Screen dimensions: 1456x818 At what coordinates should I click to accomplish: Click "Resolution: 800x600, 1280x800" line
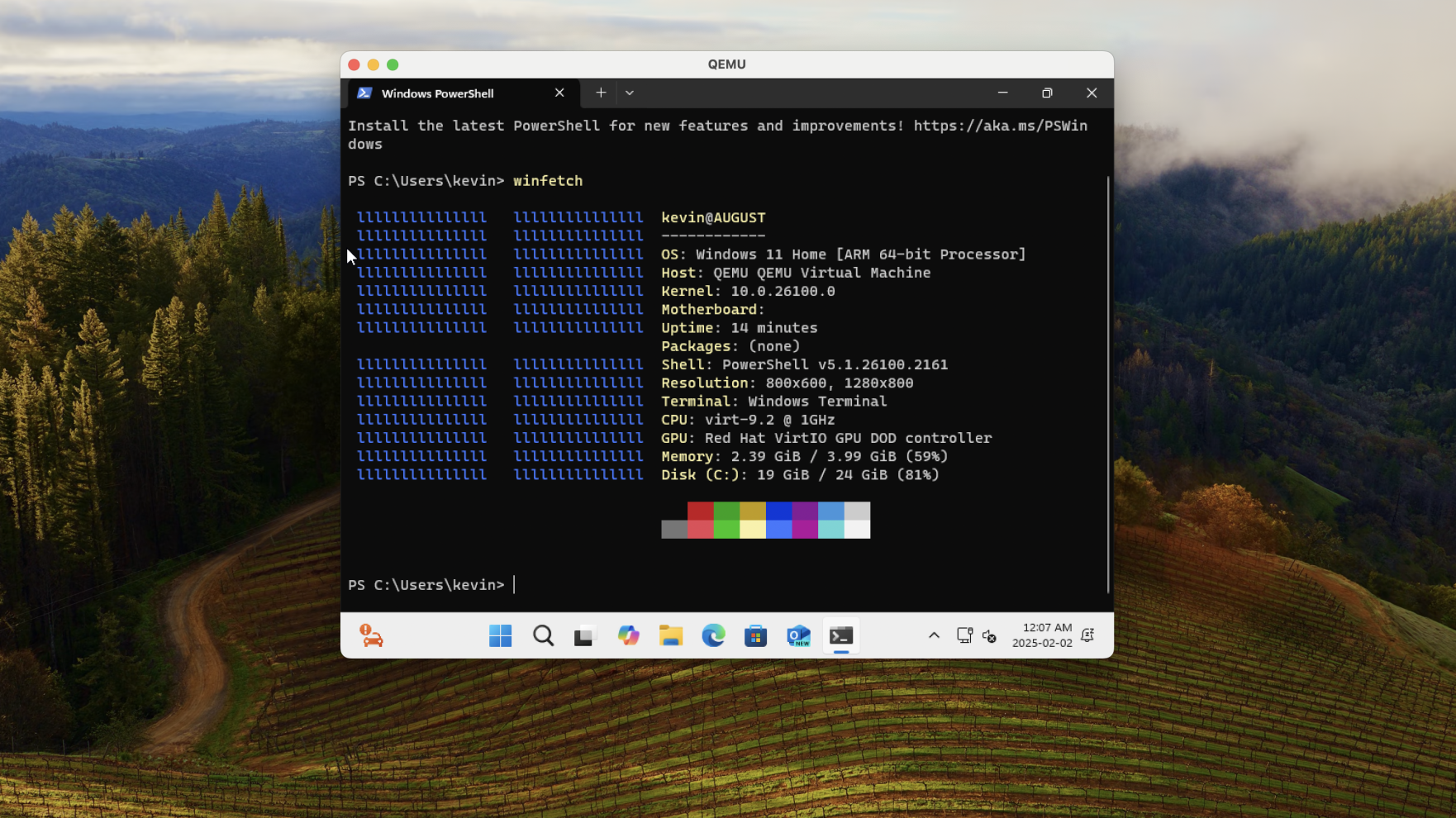click(787, 383)
